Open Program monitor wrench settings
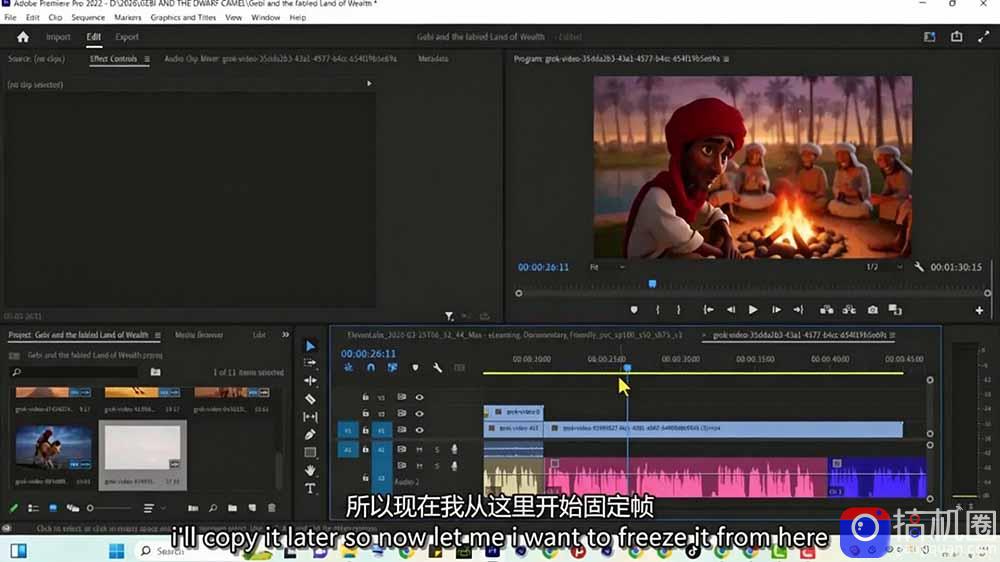The height and width of the screenshot is (562, 1000). click(918, 267)
